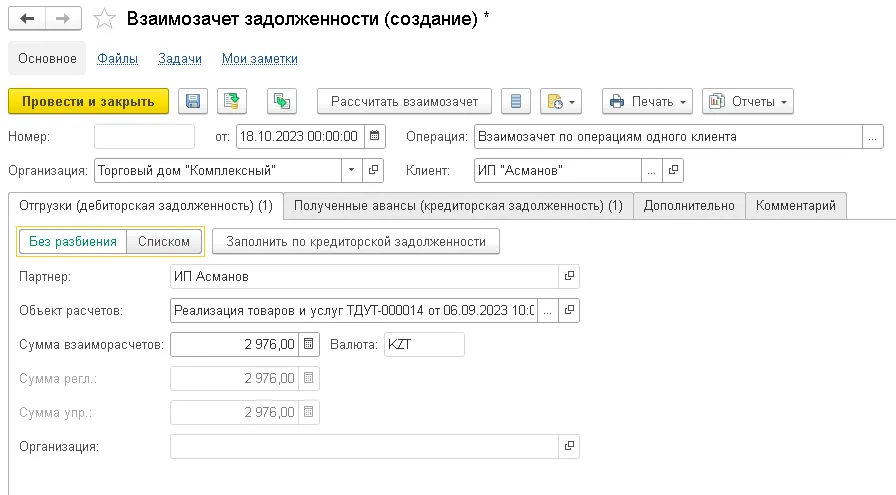Click the Номер input field
The width and height of the screenshot is (896, 495).
coord(144,137)
